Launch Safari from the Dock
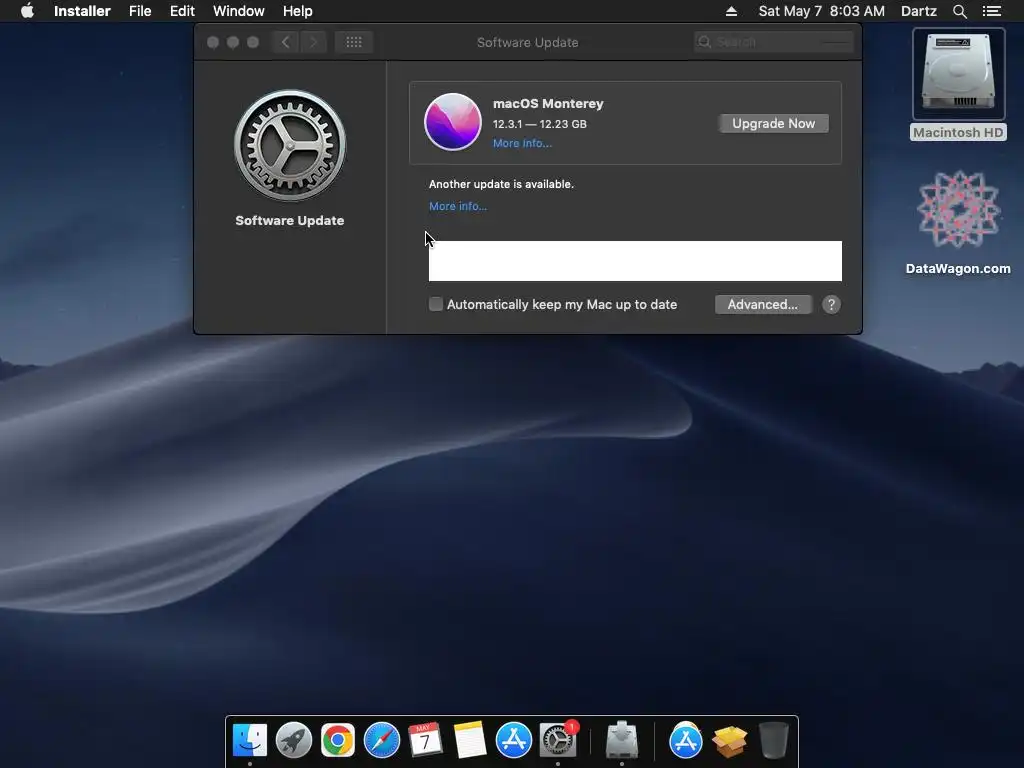1024x768 pixels. 381,740
